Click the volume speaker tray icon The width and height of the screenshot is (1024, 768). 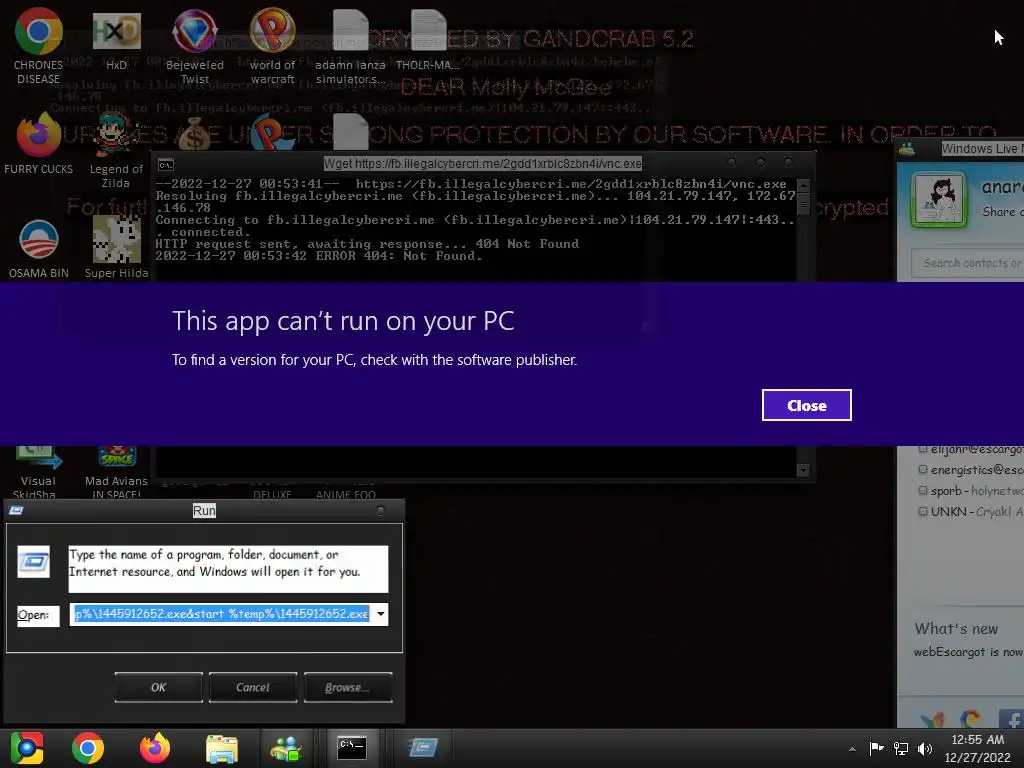[x=925, y=748]
